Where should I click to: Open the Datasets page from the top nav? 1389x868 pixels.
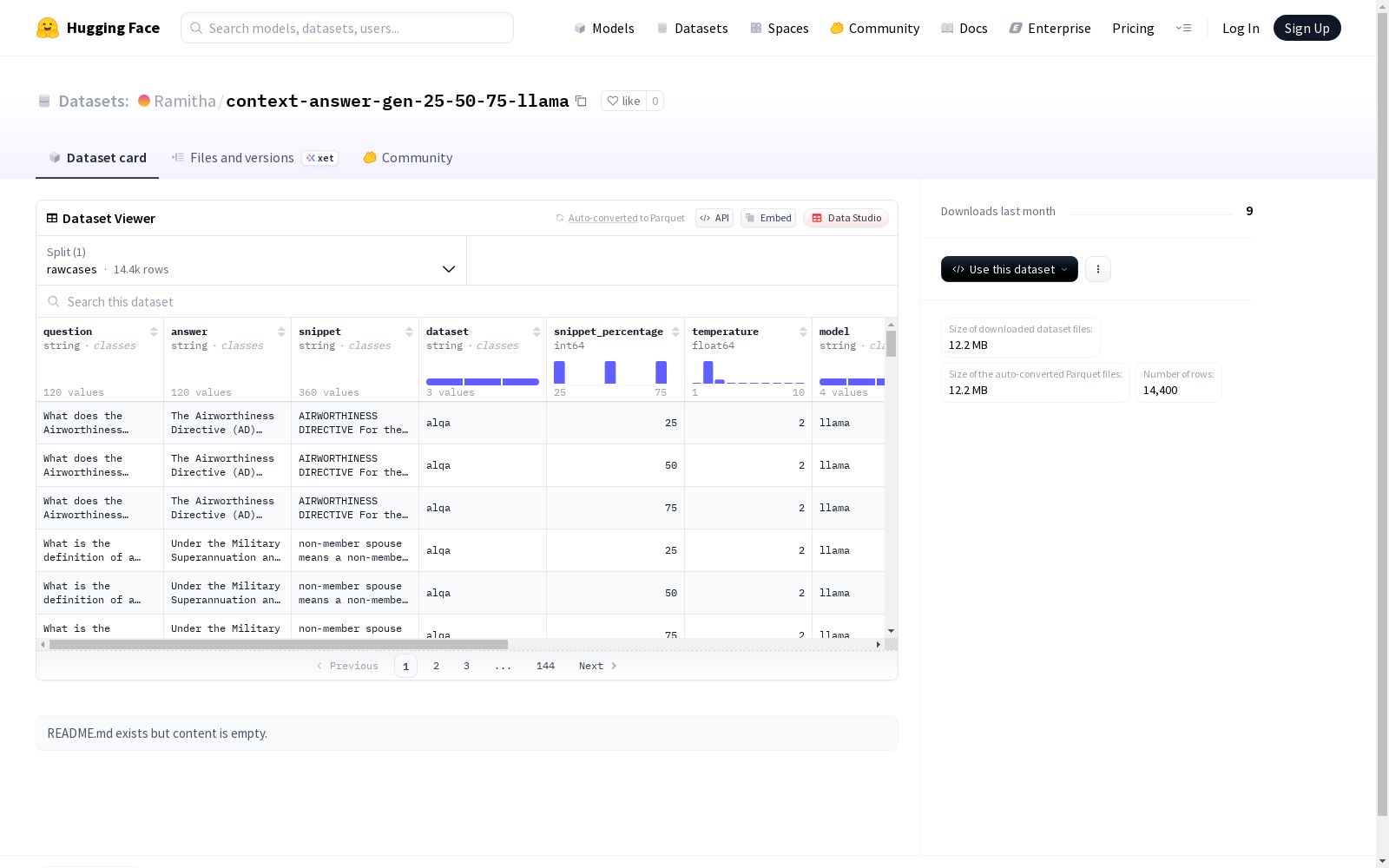[692, 28]
